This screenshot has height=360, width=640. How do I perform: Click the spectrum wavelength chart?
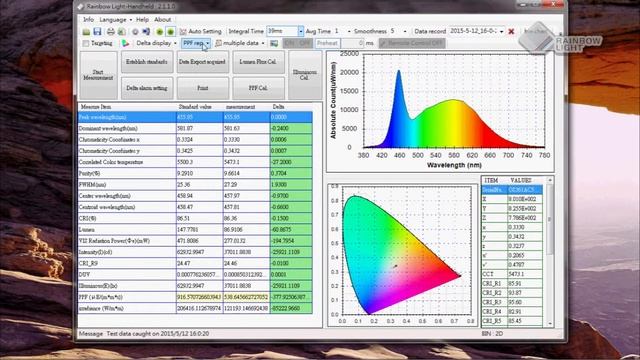pyautogui.click(x=440, y=111)
